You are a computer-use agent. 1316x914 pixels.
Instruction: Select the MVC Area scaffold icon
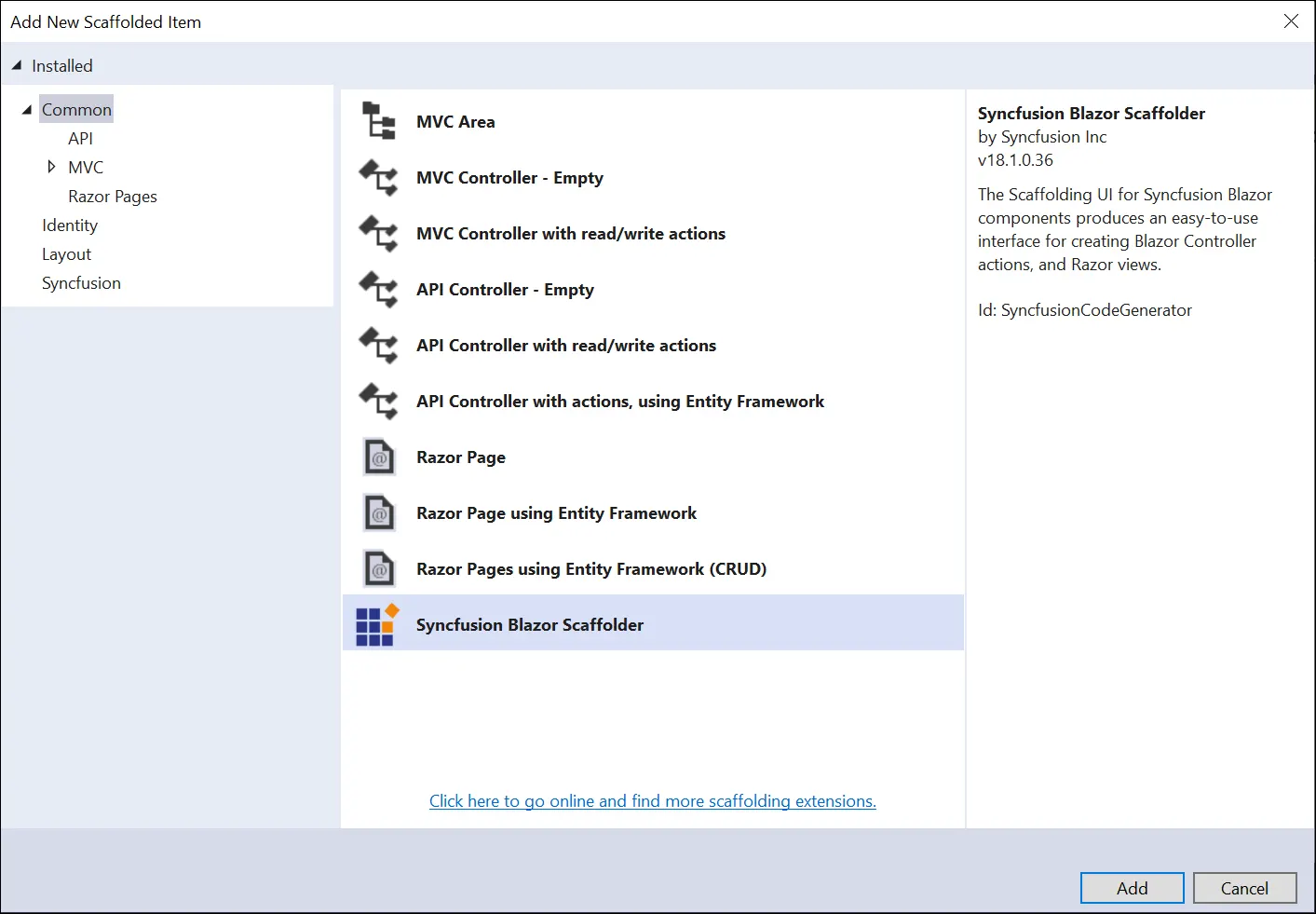(x=377, y=120)
